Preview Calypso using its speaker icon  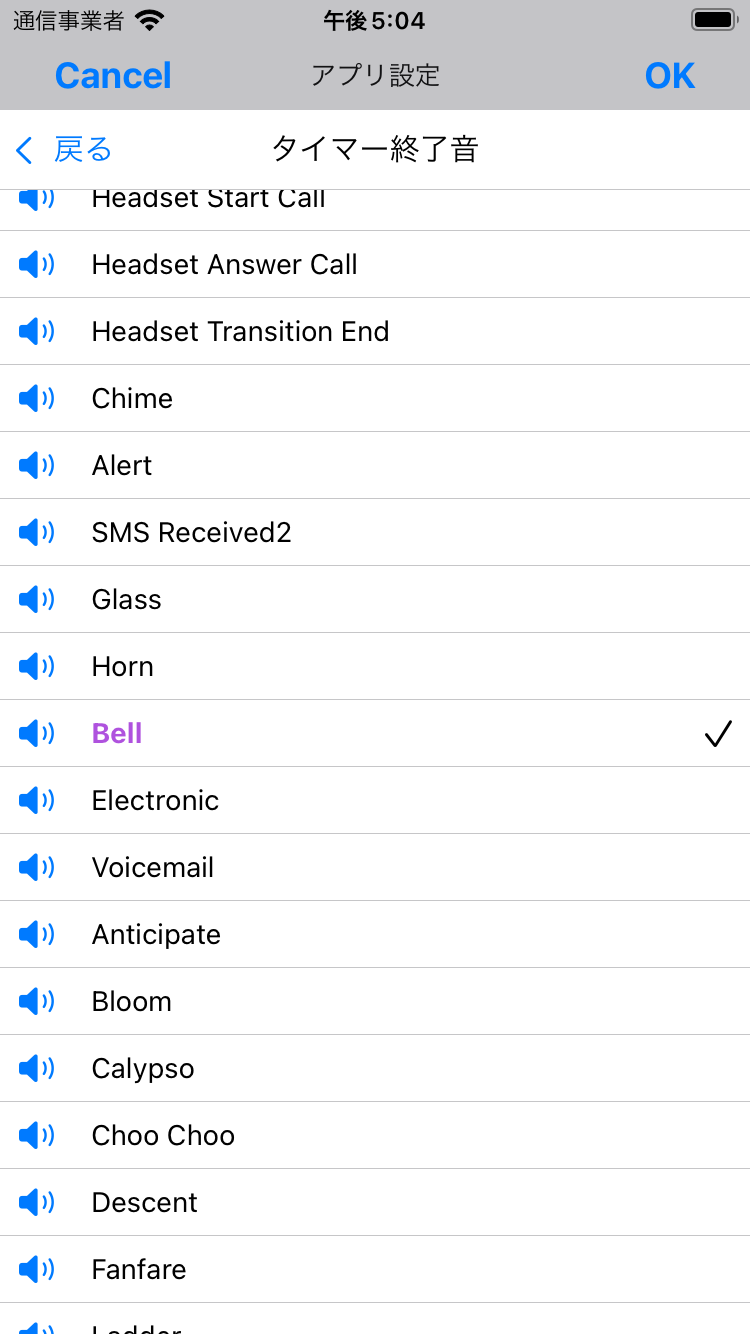[x=36, y=1068]
